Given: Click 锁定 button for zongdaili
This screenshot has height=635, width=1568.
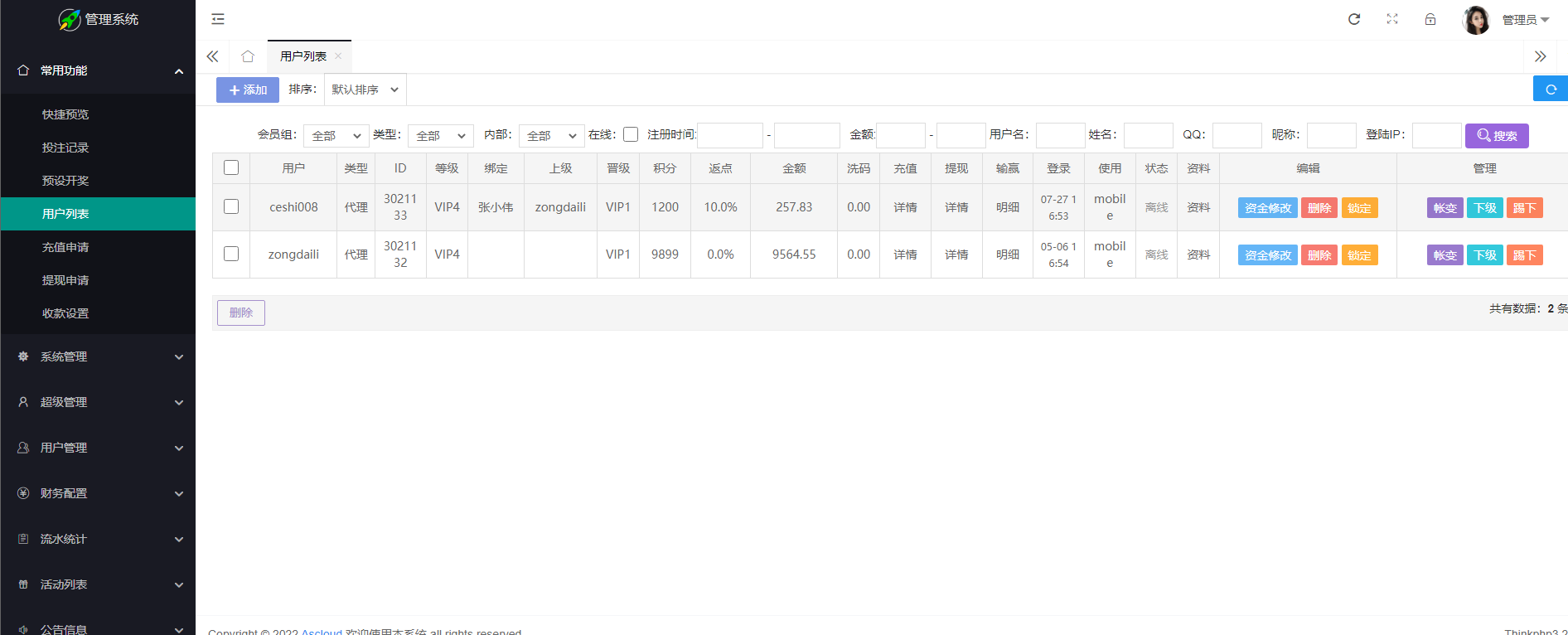Looking at the screenshot, I should pos(1359,255).
